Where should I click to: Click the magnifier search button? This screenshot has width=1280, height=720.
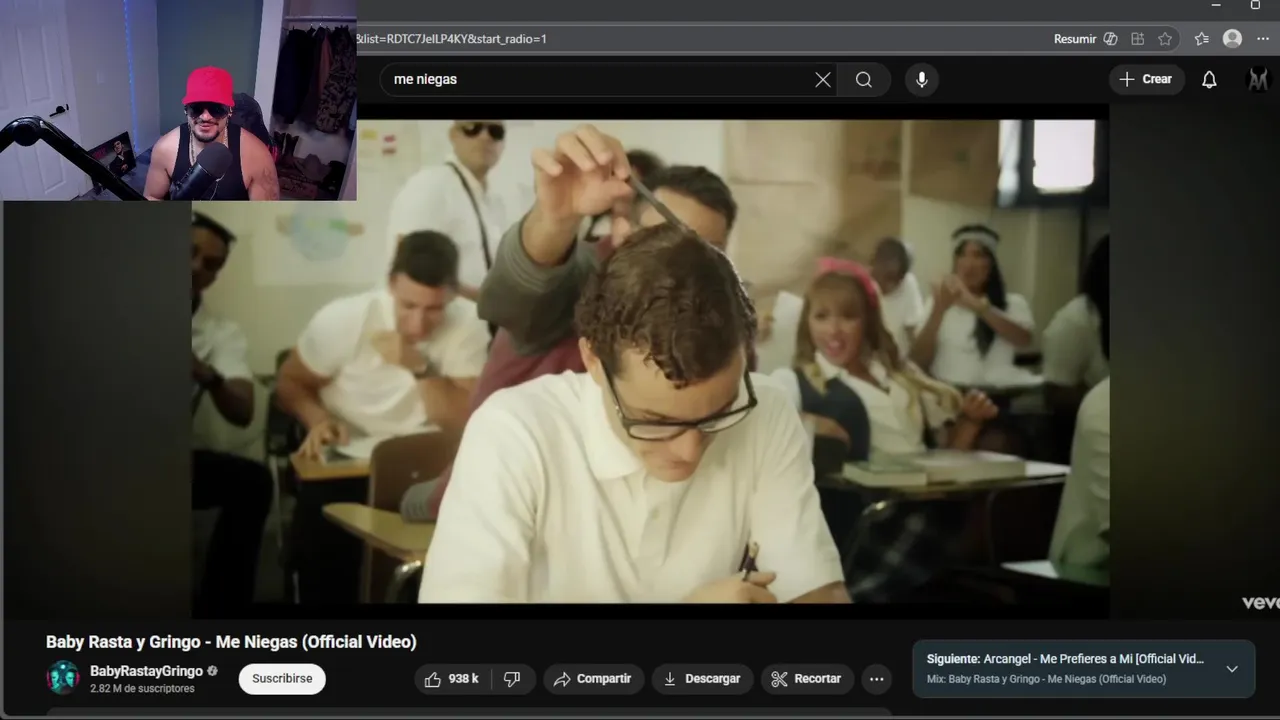(864, 80)
